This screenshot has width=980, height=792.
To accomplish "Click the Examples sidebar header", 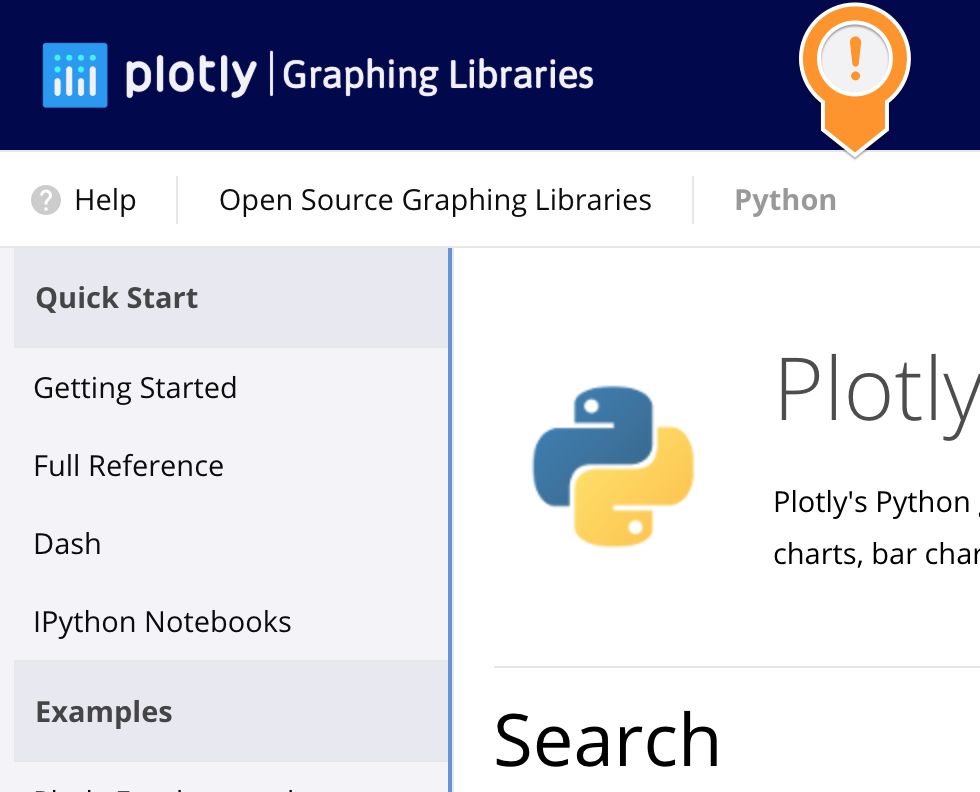I will (231, 711).
